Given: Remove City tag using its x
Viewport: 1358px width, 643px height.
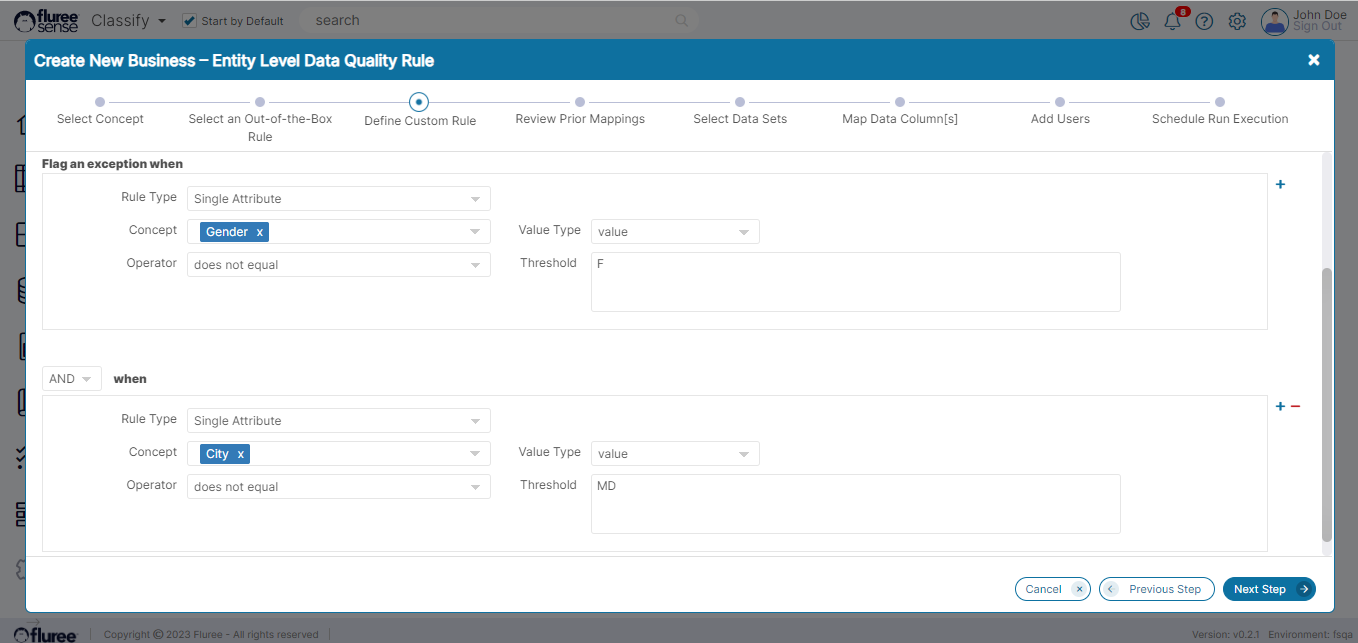Looking at the screenshot, I should pos(240,454).
